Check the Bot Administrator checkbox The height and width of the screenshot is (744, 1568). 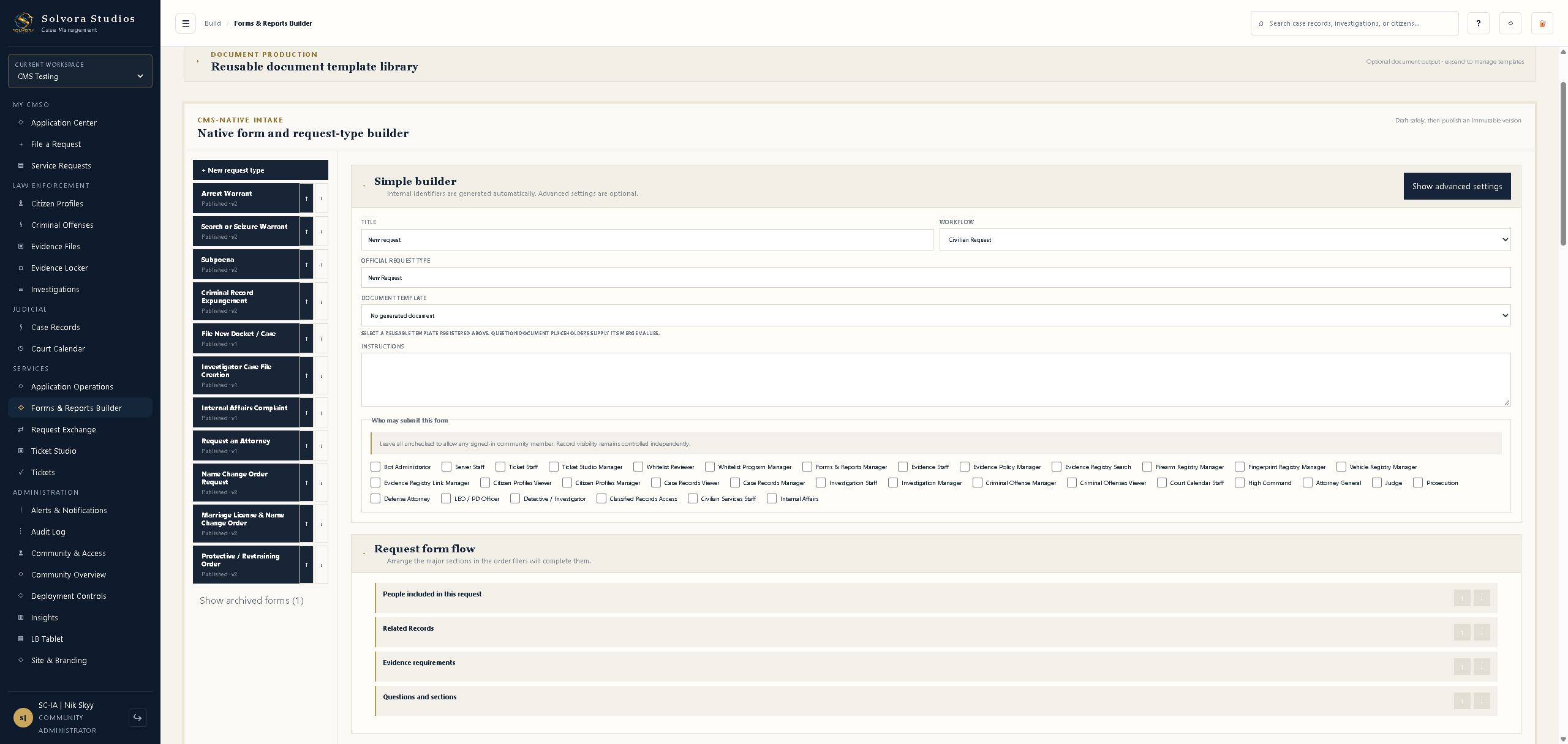click(375, 467)
